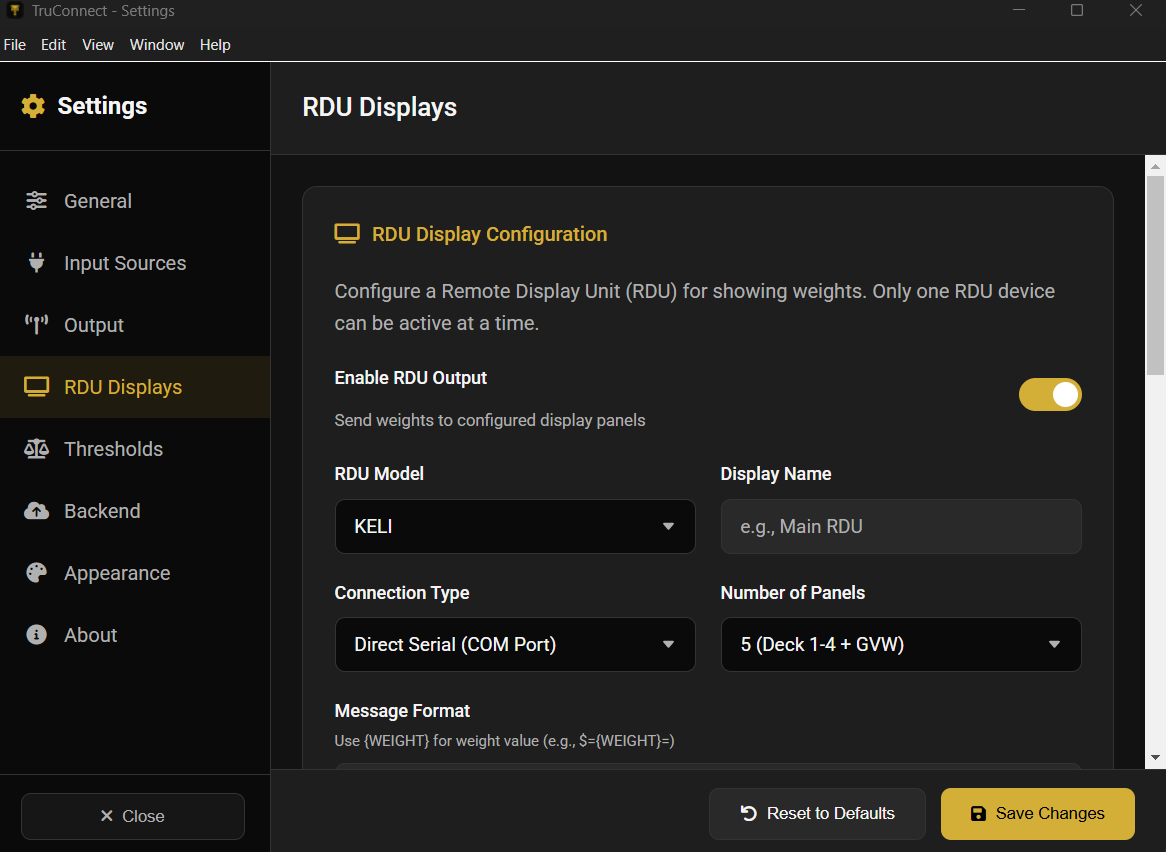The height and width of the screenshot is (852, 1166).
Task: Click the About info icon
Action: click(36, 635)
